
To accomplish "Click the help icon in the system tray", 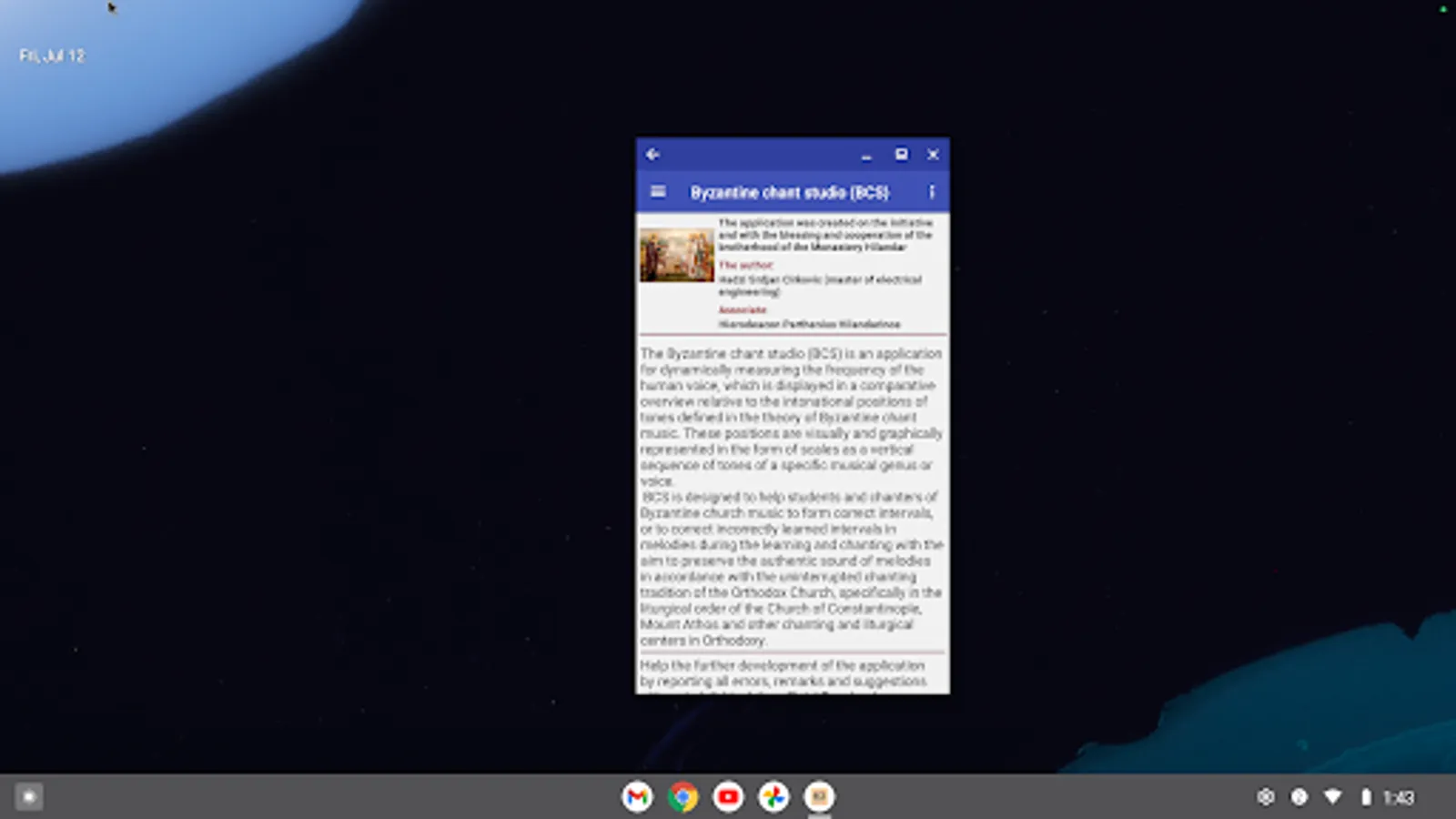I will (x=1299, y=795).
